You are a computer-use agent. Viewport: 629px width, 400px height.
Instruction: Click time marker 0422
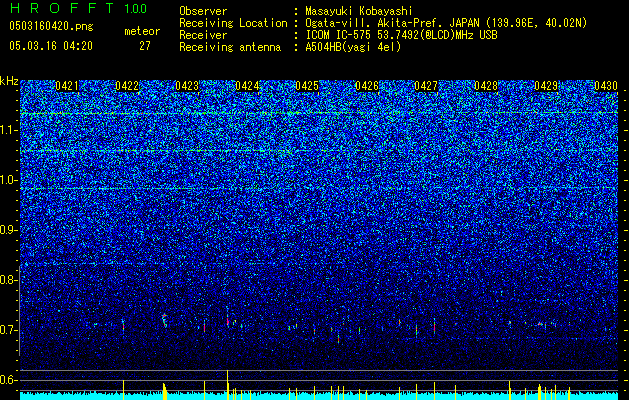point(127,86)
